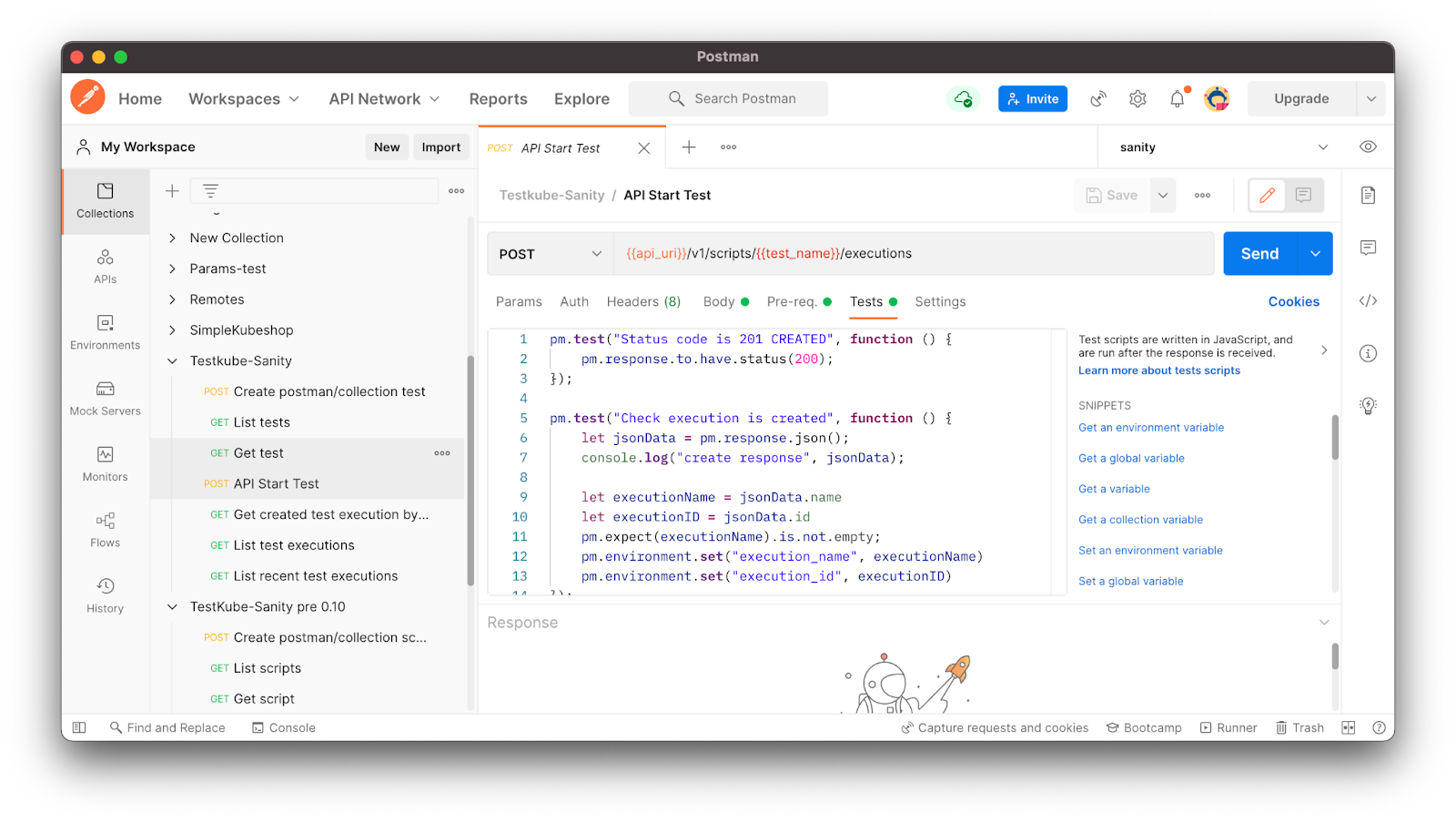Open the Send button dropdown arrow
1456x822 pixels.
[1315, 254]
